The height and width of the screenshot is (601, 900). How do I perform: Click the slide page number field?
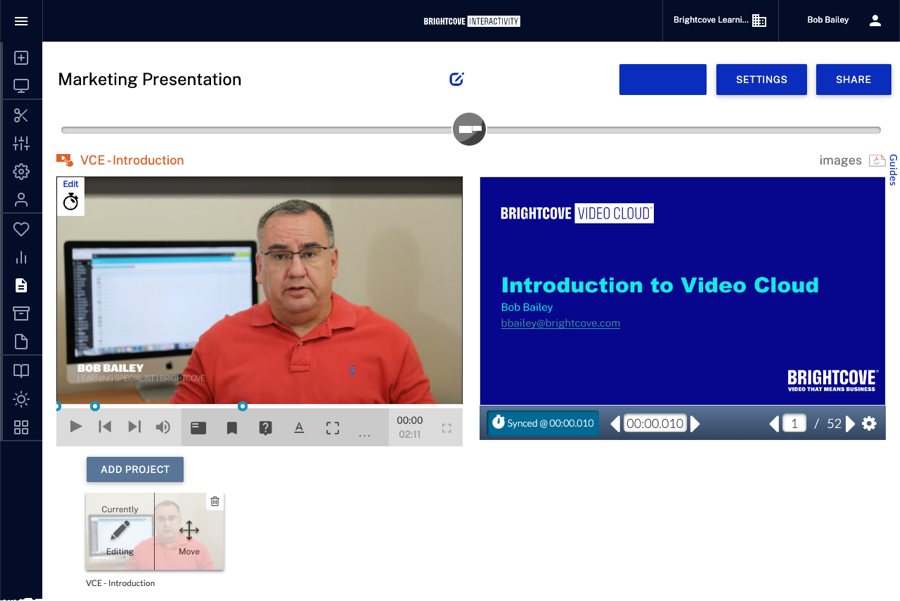tap(794, 424)
